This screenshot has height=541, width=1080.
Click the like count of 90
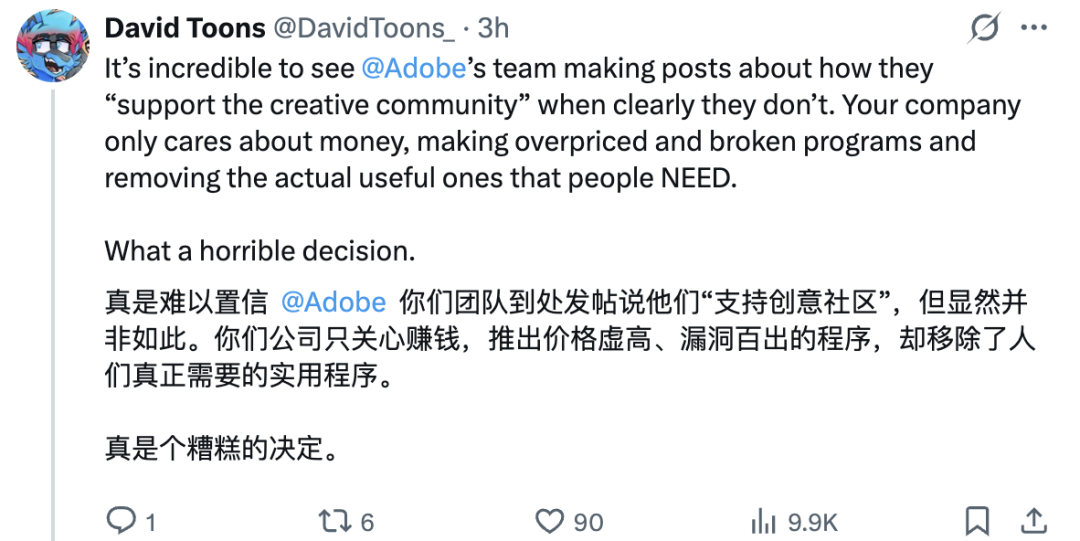point(588,522)
